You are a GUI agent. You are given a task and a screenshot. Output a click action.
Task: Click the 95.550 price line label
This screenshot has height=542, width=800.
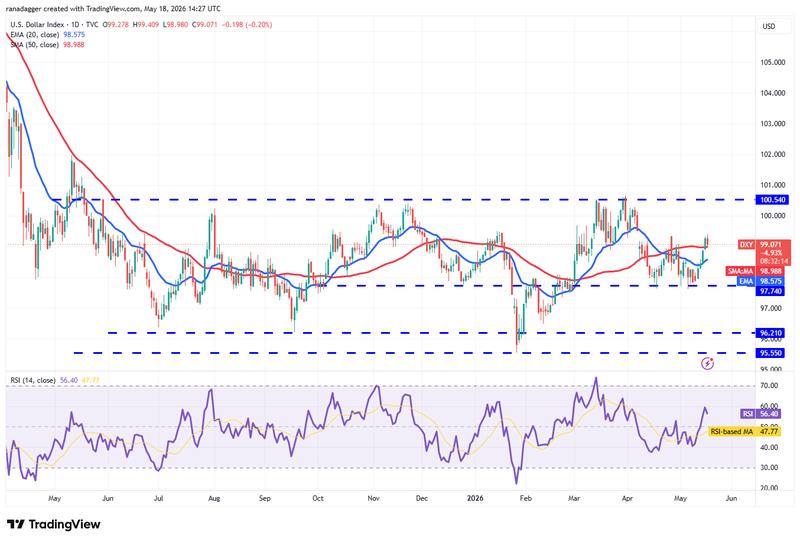(770, 353)
